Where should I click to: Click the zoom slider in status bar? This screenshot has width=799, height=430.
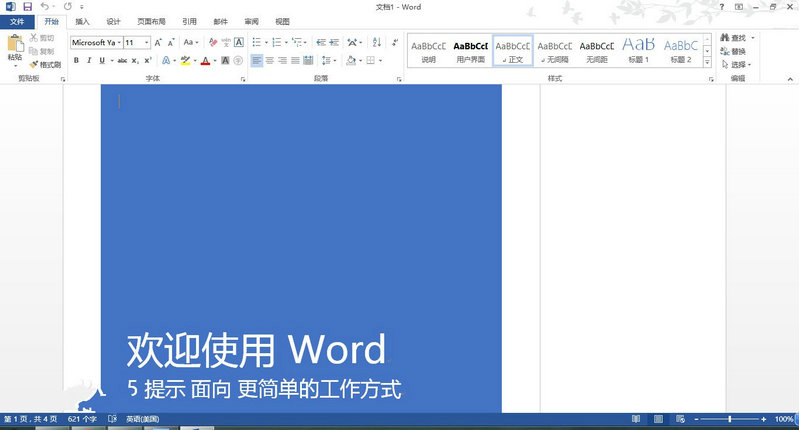coord(730,418)
